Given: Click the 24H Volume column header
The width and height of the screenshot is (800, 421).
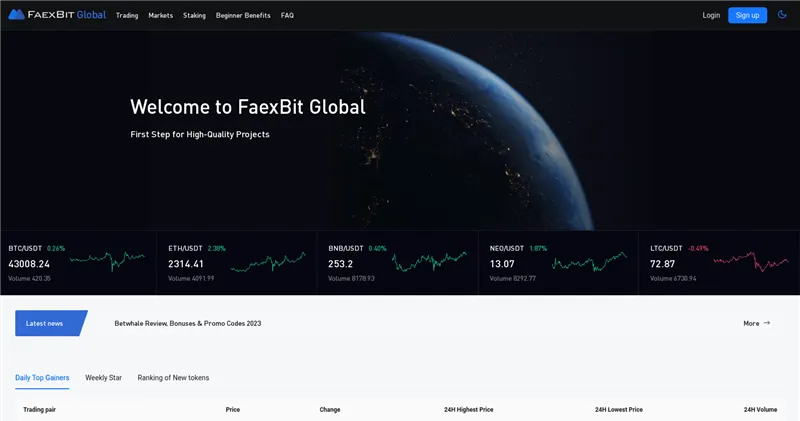Looking at the screenshot, I should (760, 409).
